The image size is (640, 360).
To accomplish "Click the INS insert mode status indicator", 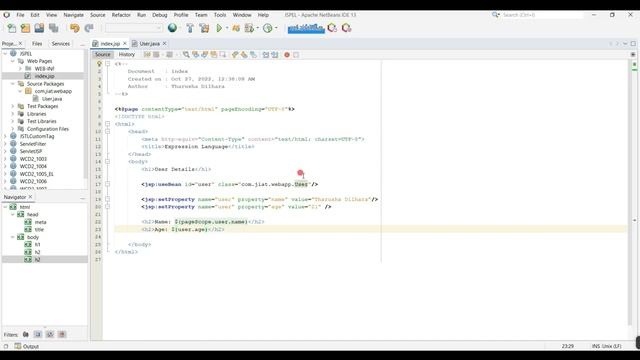I will [596, 346].
